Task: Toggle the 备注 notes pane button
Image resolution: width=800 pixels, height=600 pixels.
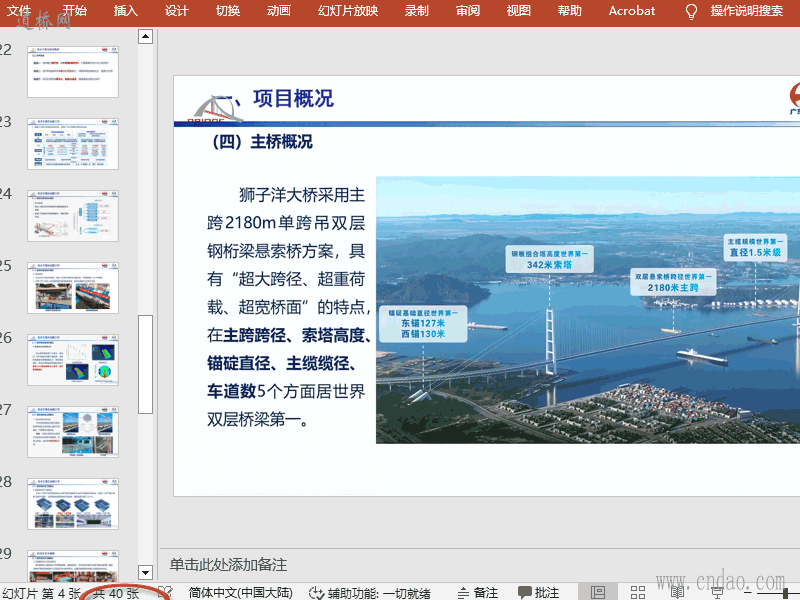Action: [478, 593]
